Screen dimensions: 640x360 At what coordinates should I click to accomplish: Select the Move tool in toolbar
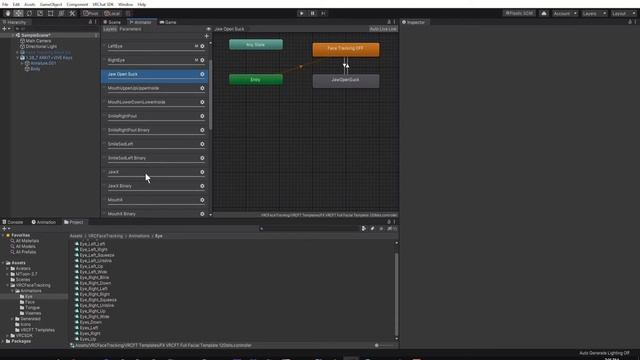click(x=18, y=13)
